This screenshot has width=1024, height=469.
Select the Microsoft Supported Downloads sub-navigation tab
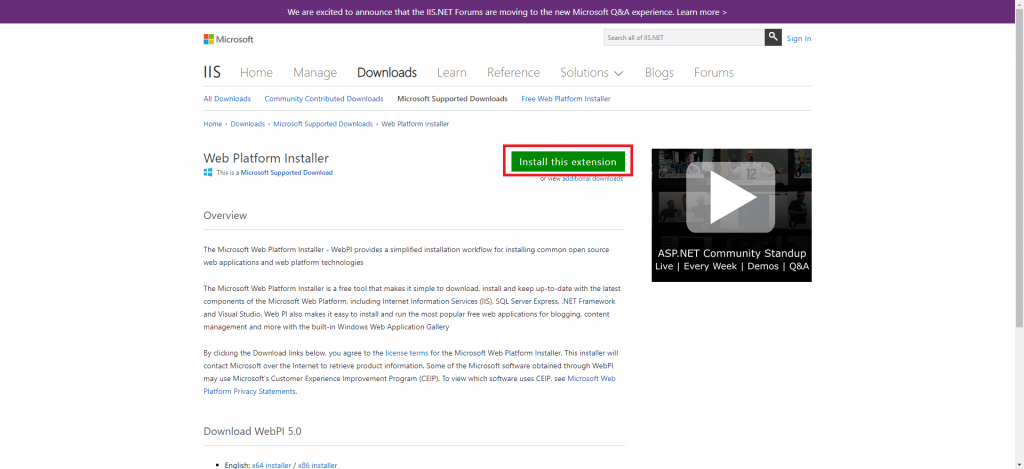pos(452,99)
